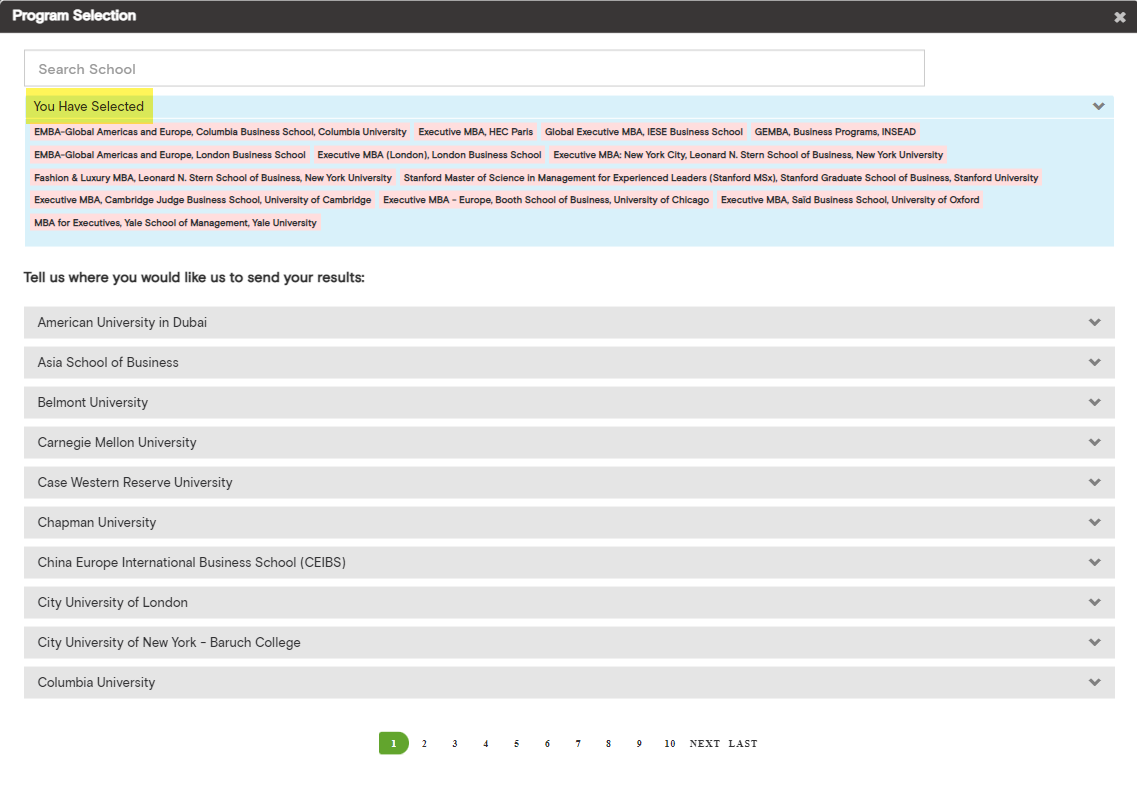Image resolution: width=1137 pixels, height=793 pixels.
Task: Expand Belmont University chevron
Action: tap(1094, 402)
